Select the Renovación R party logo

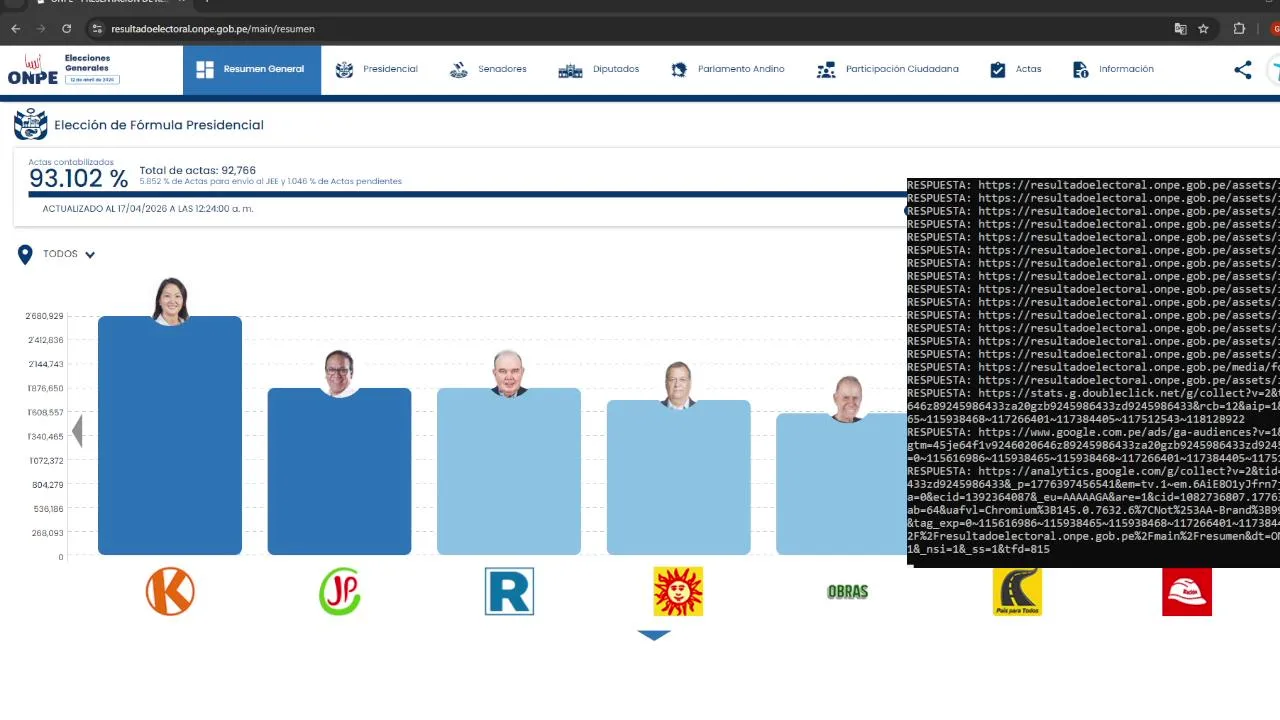509,591
